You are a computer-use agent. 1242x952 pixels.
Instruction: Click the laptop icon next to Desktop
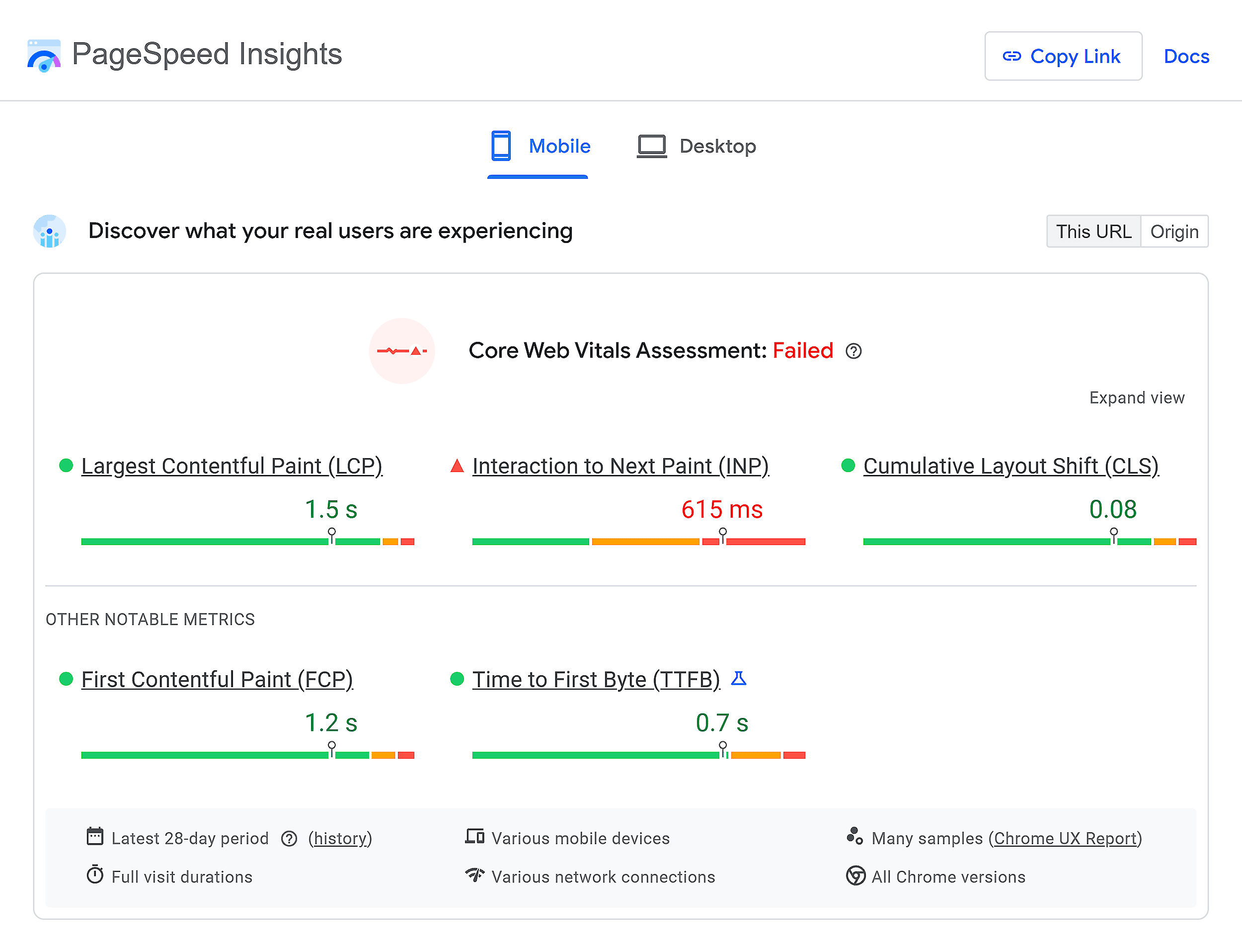click(x=652, y=146)
